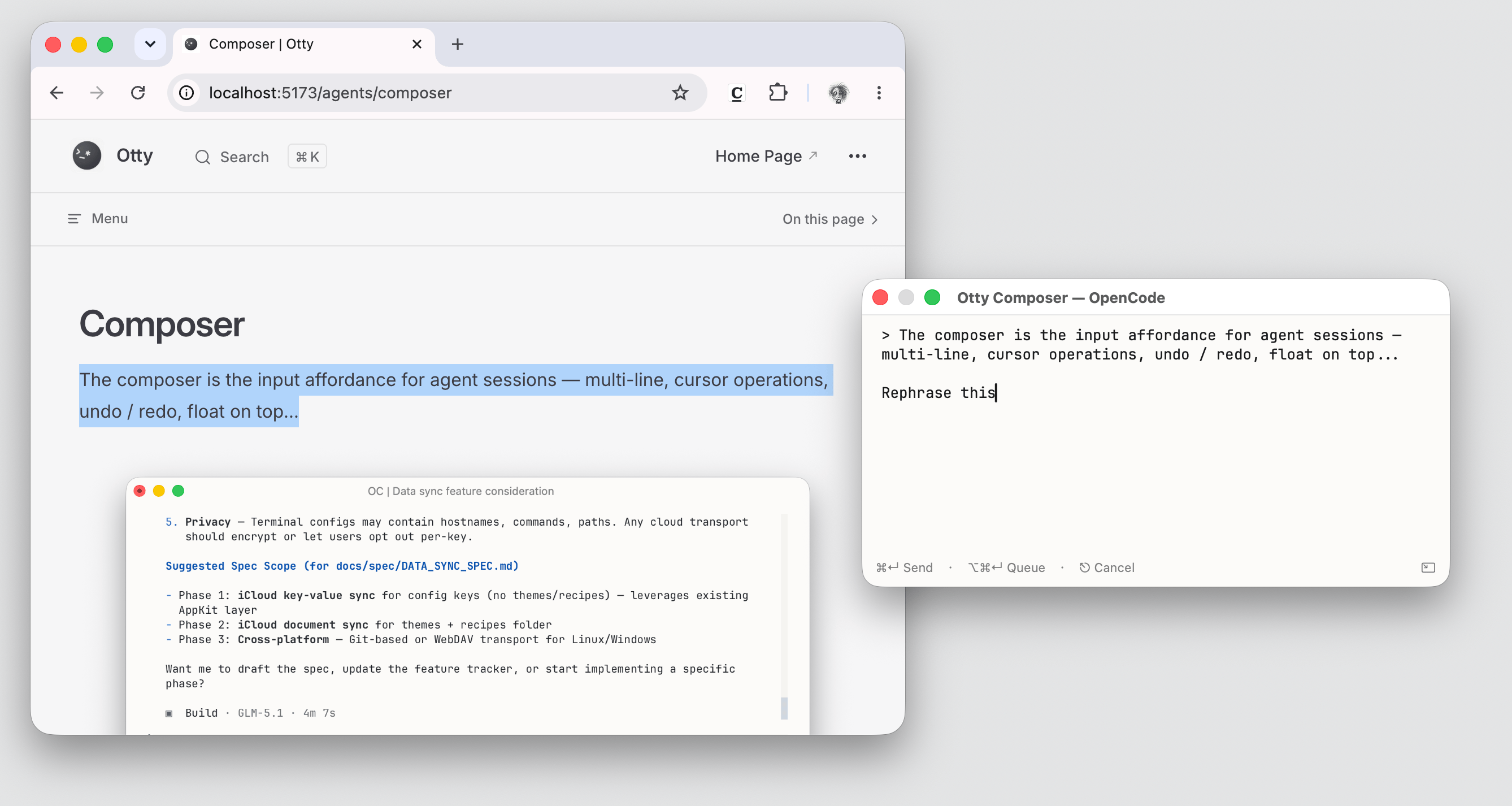Minimize the Chrome window with yellow button
The width and height of the screenshot is (1512, 806).
pos(79,45)
